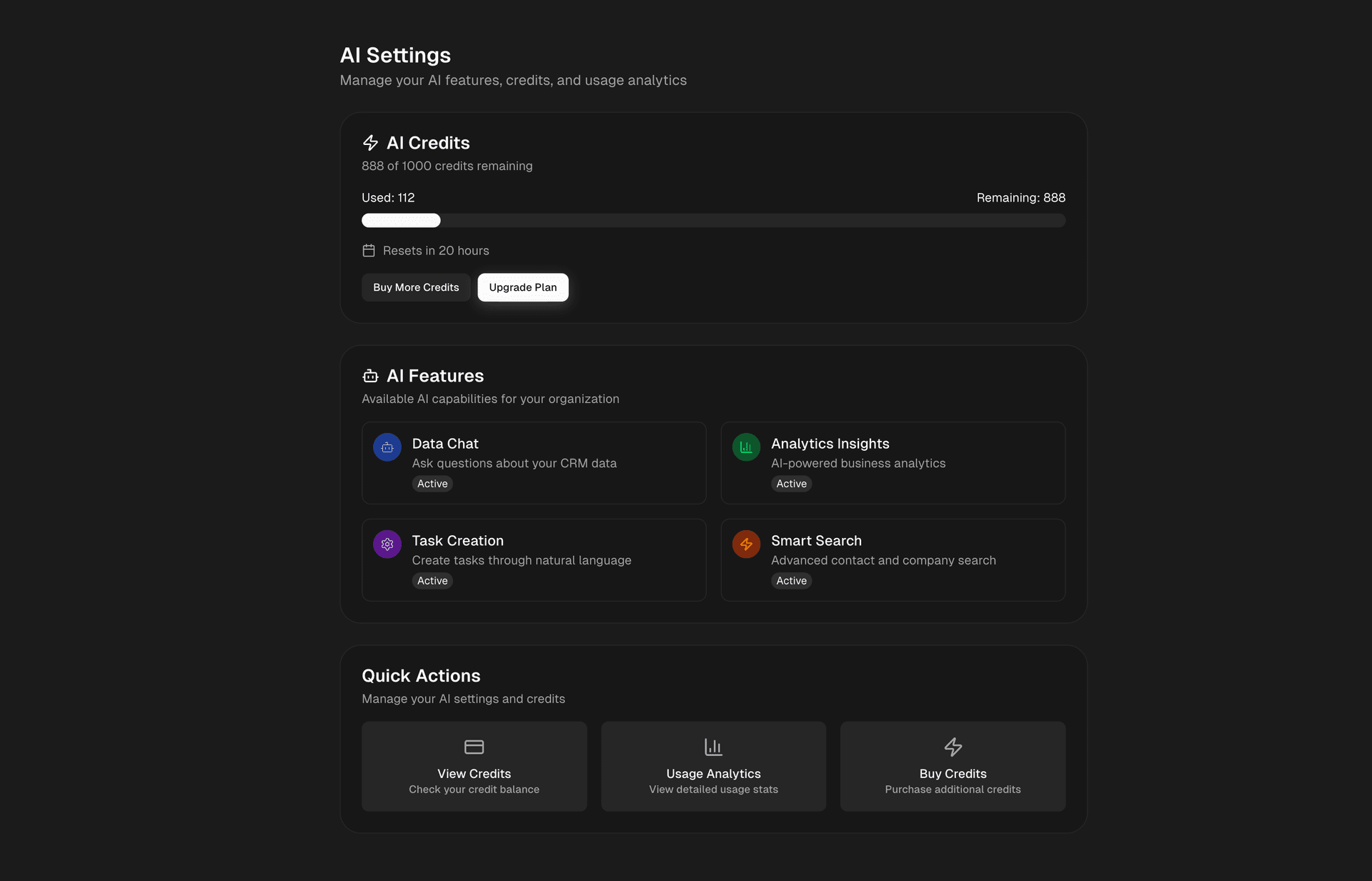Click the green Analytics Insights chart icon
The image size is (1372, 881).
746,447
